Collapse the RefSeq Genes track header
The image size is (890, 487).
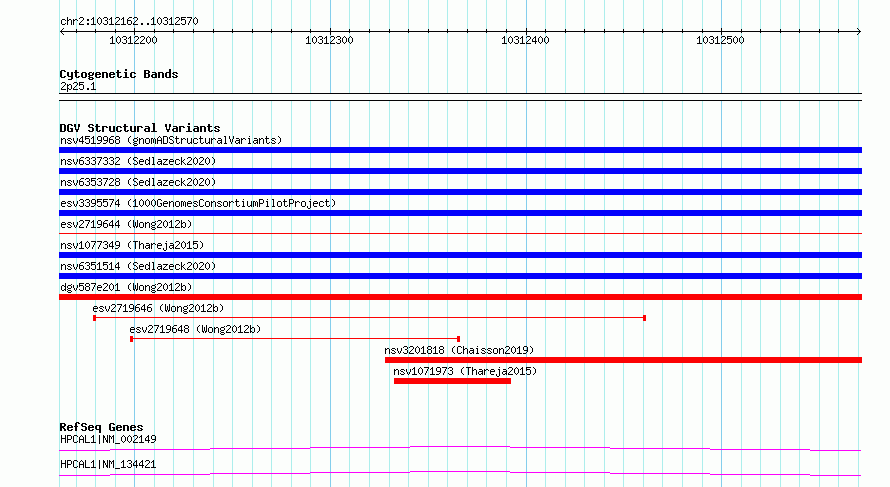101,427
